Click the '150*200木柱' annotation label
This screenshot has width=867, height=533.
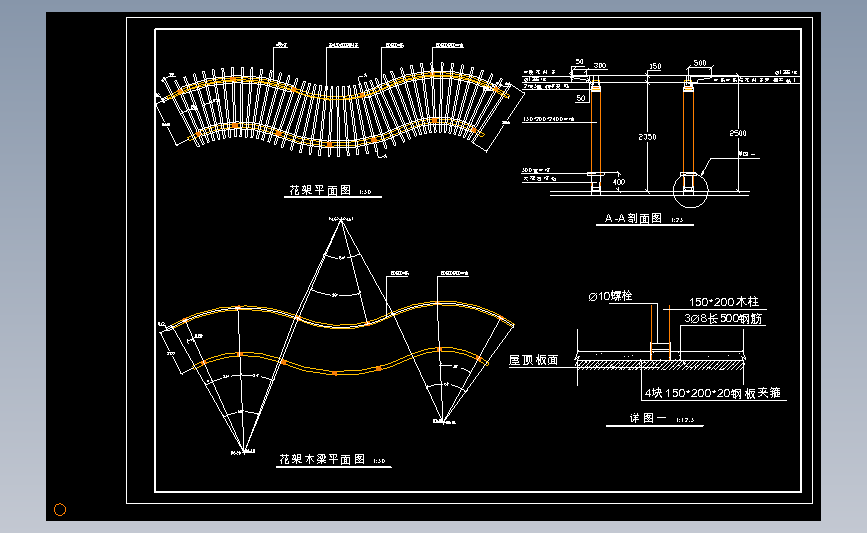pyautogui.click(x=724, y=302)
